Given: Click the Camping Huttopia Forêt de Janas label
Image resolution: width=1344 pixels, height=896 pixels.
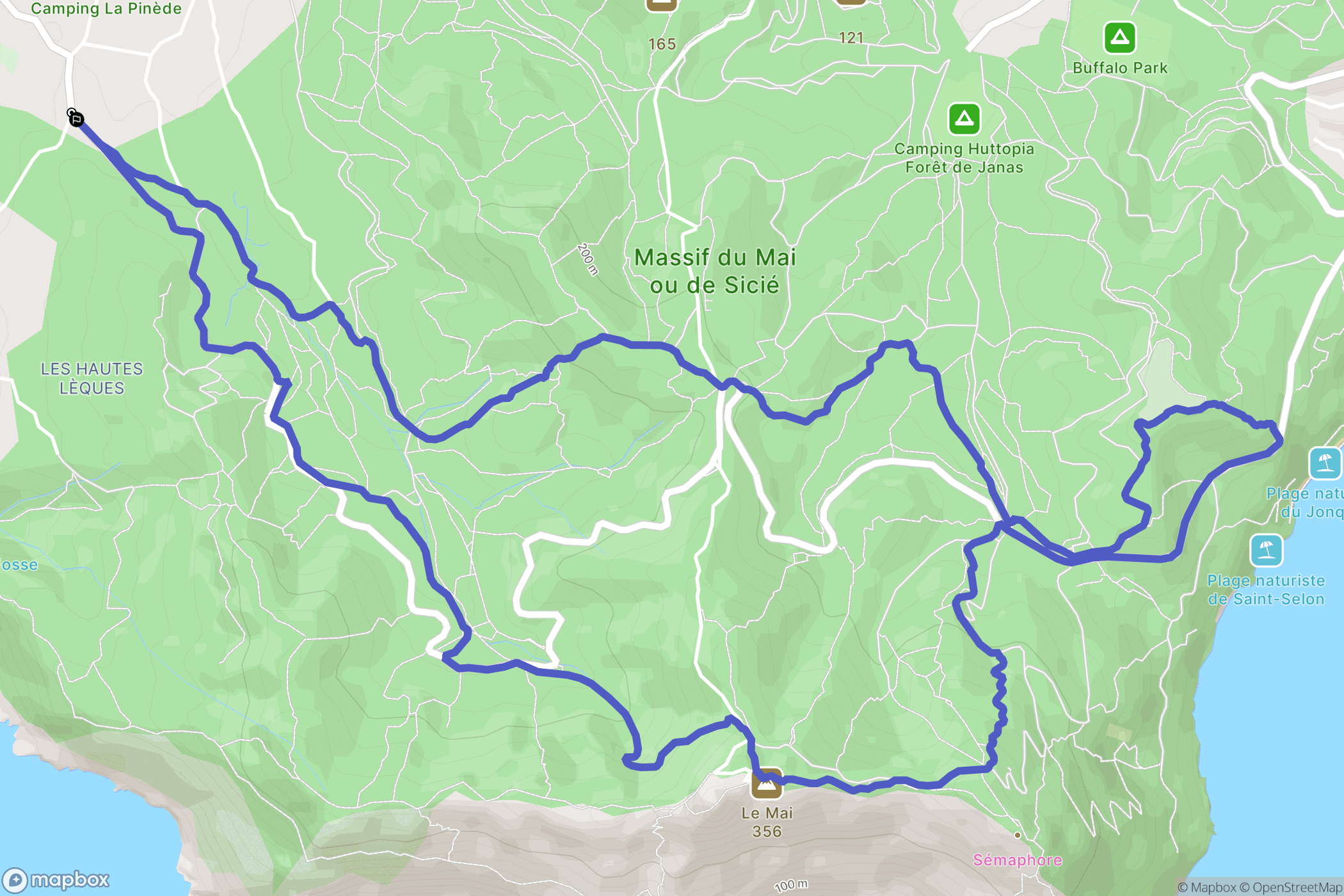Looking at the screenshot, I should pos(964,158).
